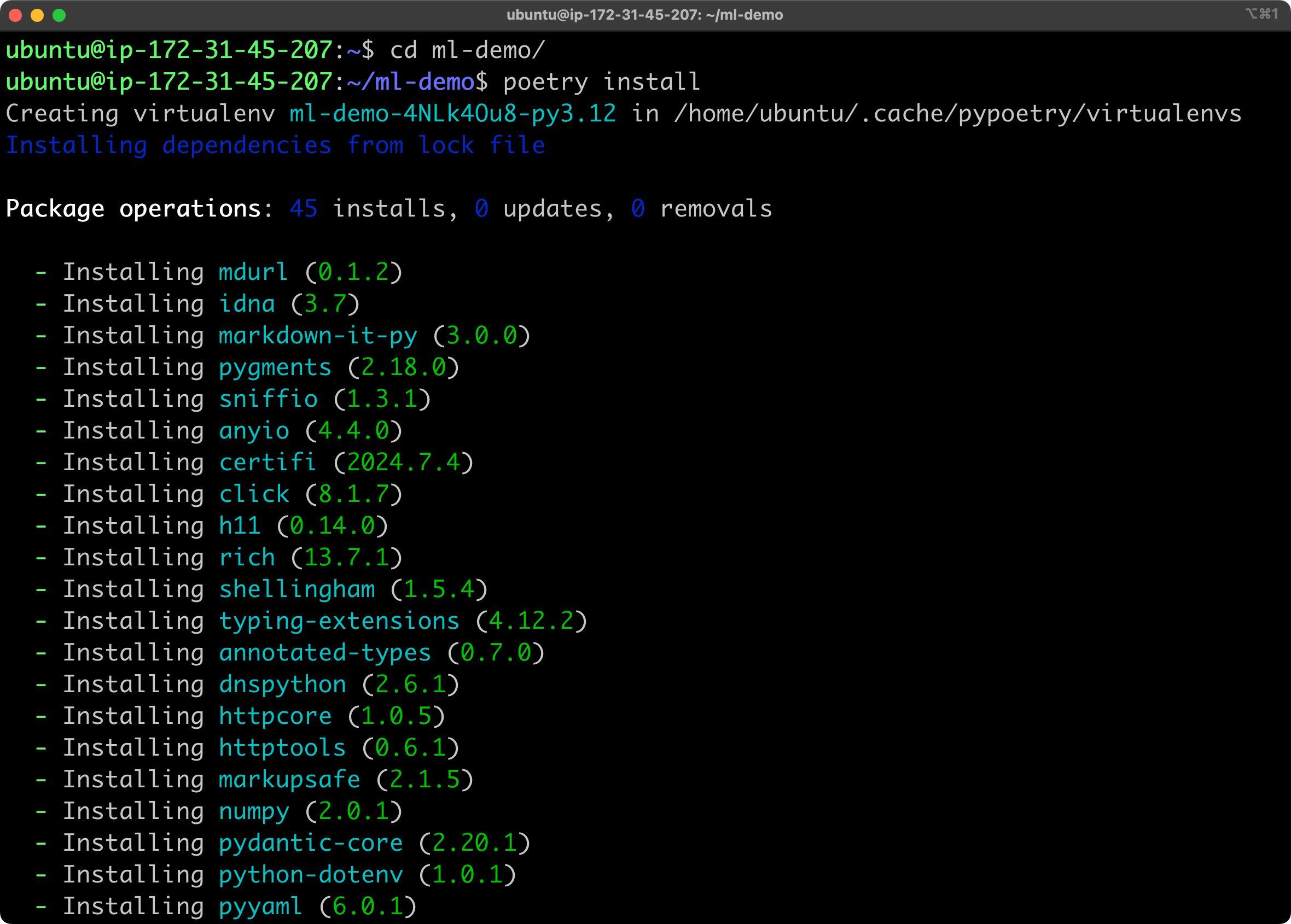Click the 'numpy' package name
Image resolution: width=1291 pixels, height=924 pixels.
(x=254, y=811)
